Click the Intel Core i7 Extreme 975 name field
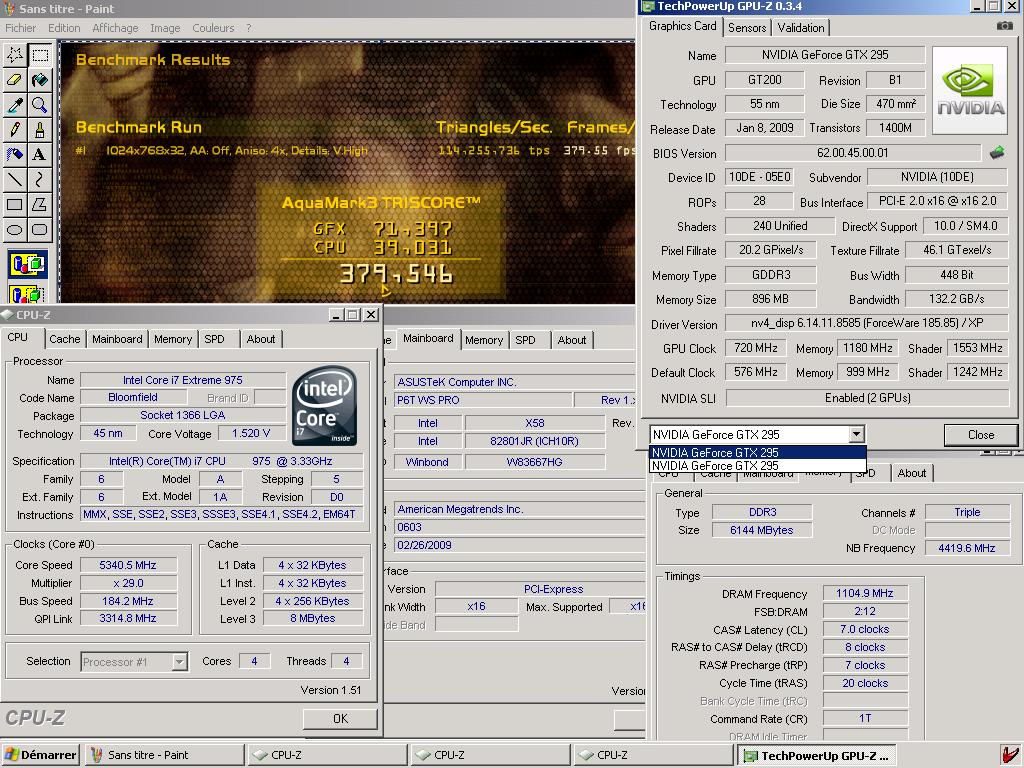This screenshot has width=1024, height=768. pyautogui.click(x=183, y=380)
